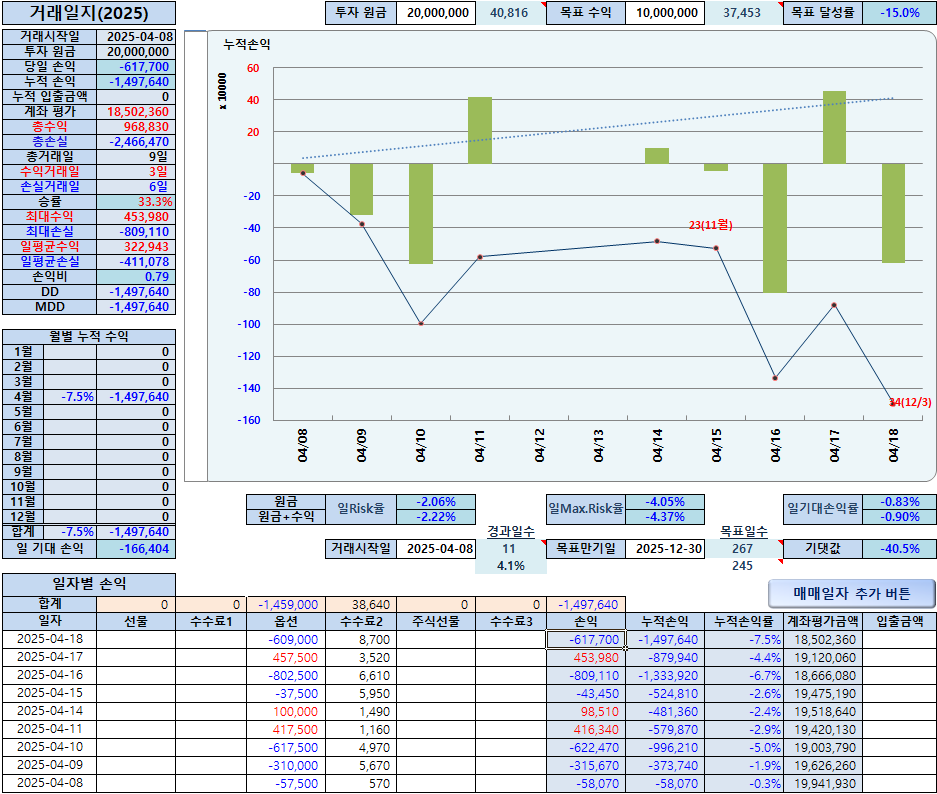Click the 일기대손익율 value -0.83%

coord(899,501)
